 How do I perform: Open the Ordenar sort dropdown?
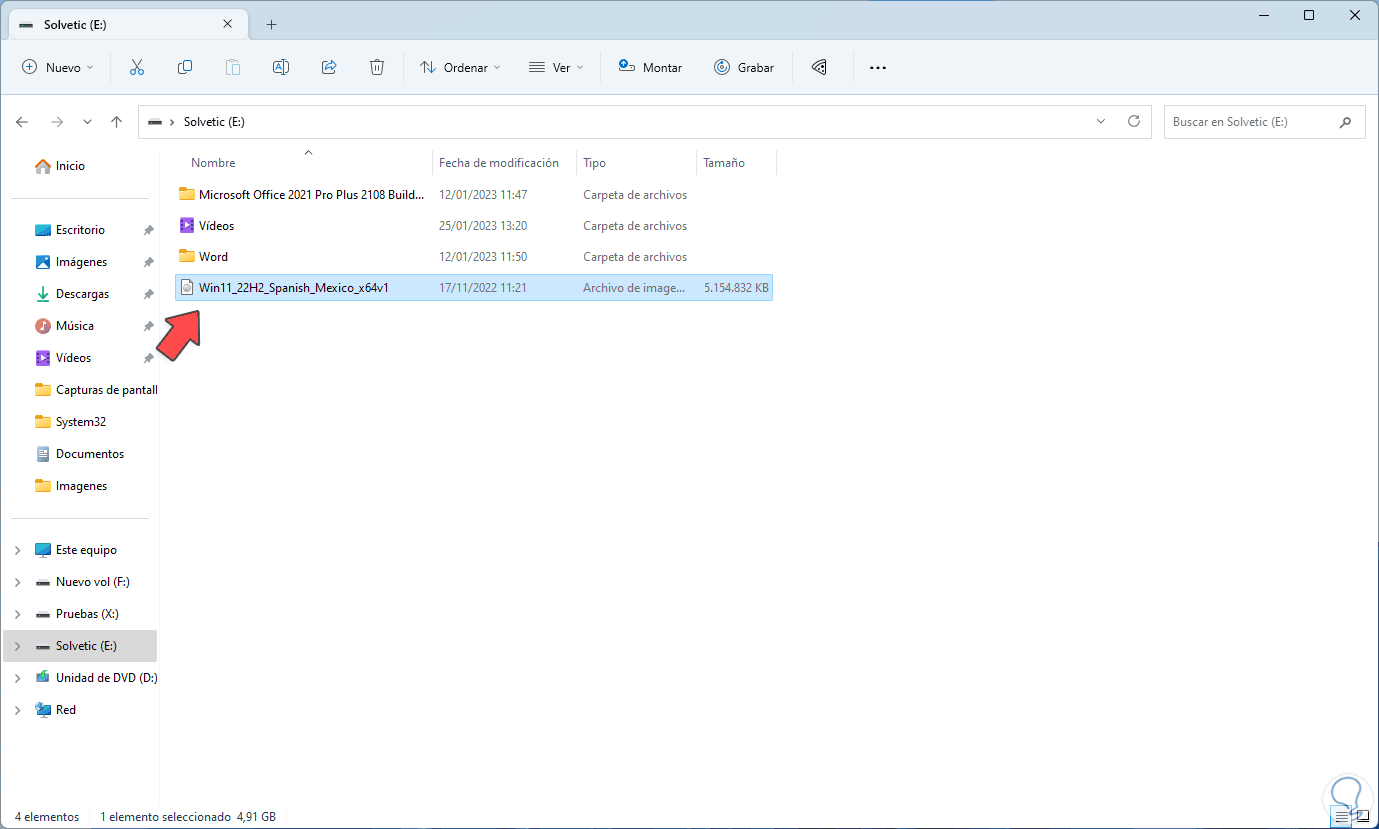460,67
